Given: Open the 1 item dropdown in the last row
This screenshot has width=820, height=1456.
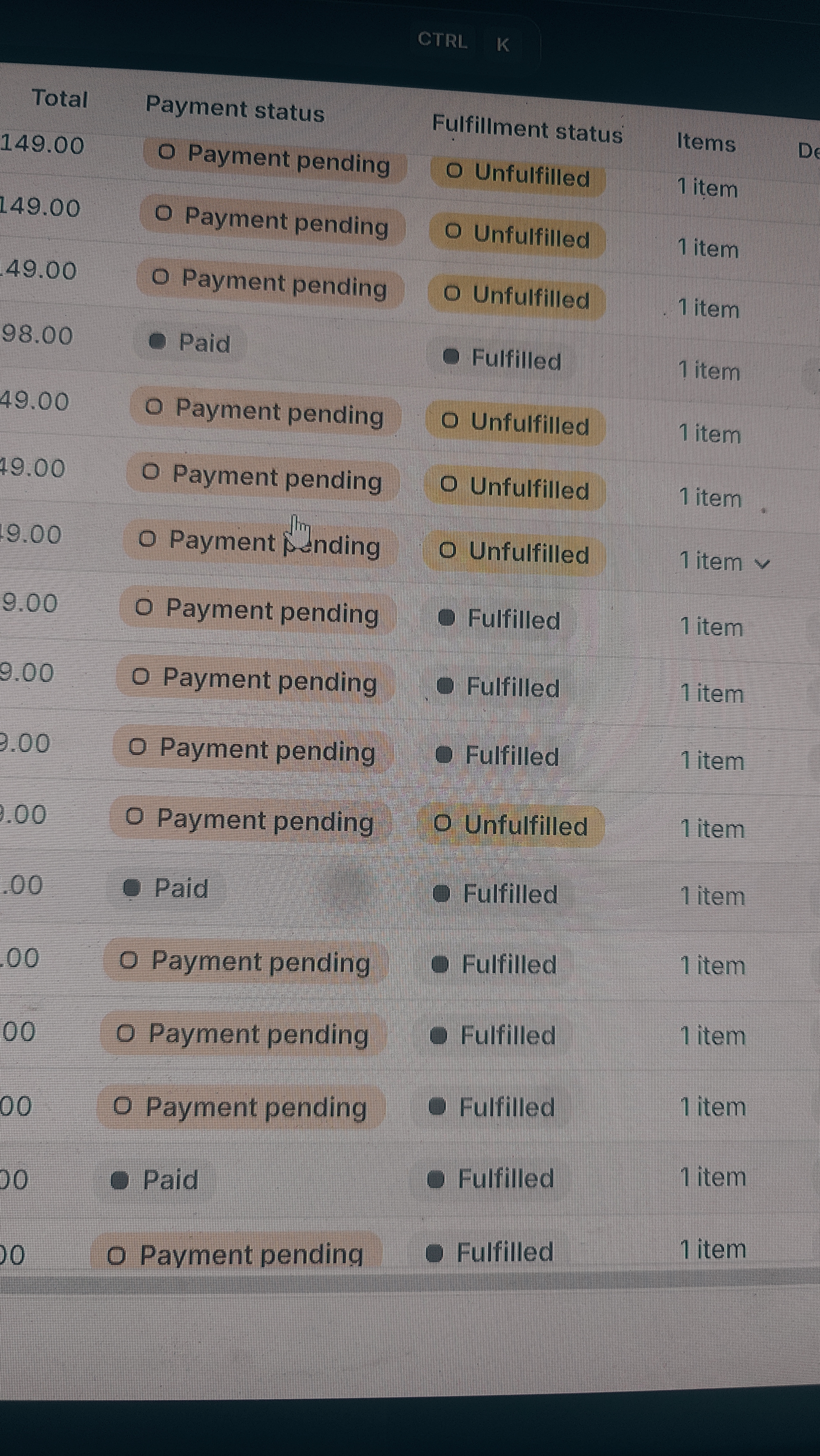Looking at the screenshot, I should pos(713,1250).
